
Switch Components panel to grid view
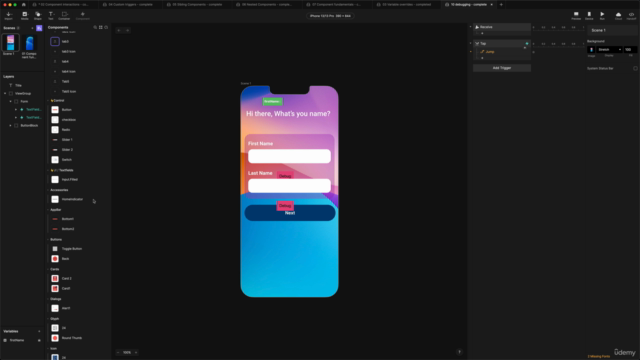100,27
